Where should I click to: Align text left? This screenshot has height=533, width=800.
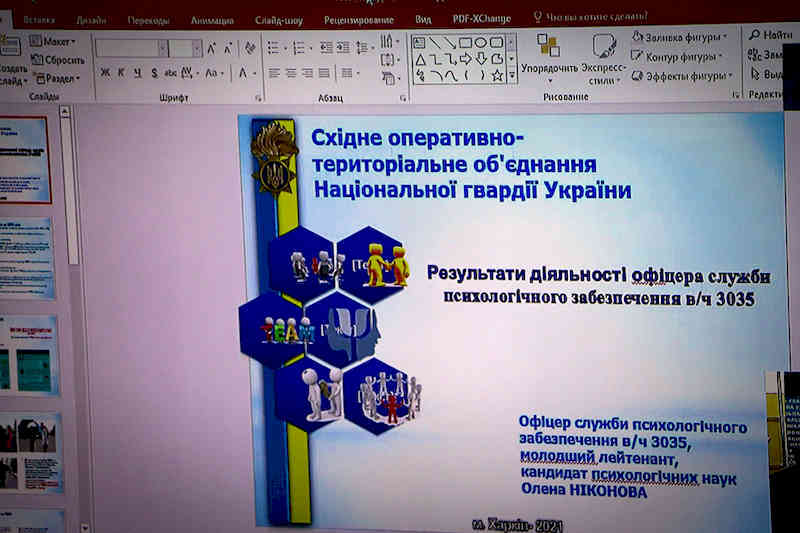point(274,74)
